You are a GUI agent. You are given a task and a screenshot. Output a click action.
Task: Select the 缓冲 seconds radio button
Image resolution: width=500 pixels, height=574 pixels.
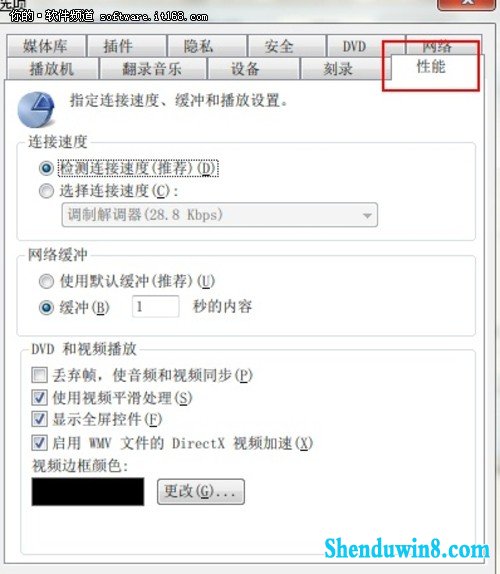click(x=46, y=308)
